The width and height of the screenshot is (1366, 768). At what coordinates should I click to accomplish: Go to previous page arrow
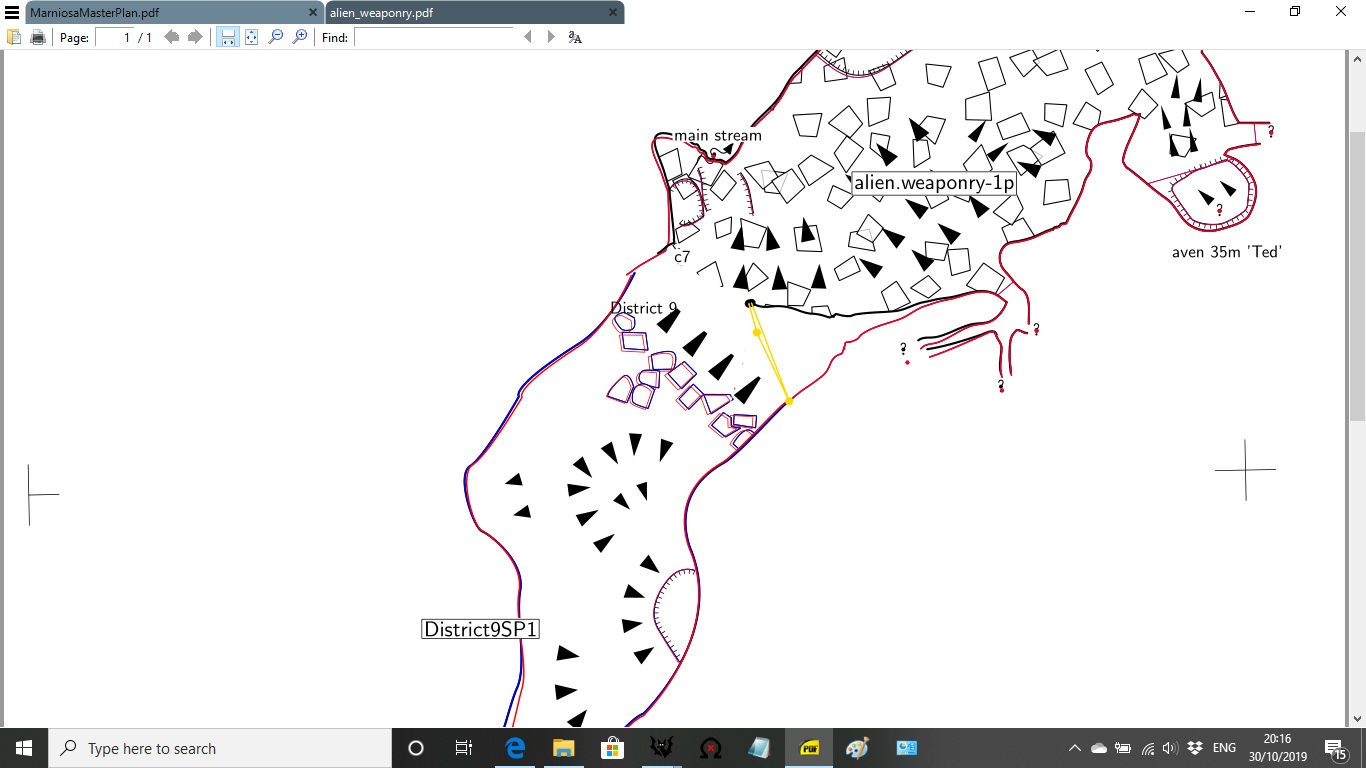pos(172,37)
